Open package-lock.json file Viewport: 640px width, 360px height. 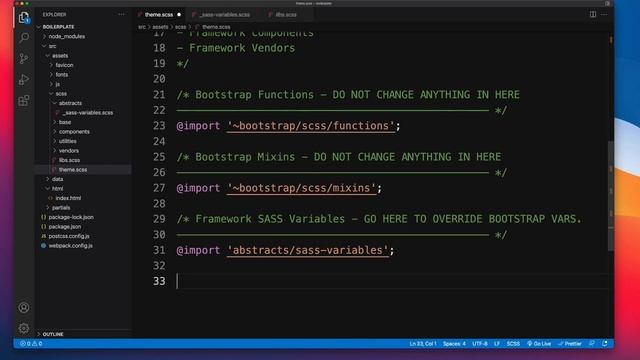click(x=71, y=217)
